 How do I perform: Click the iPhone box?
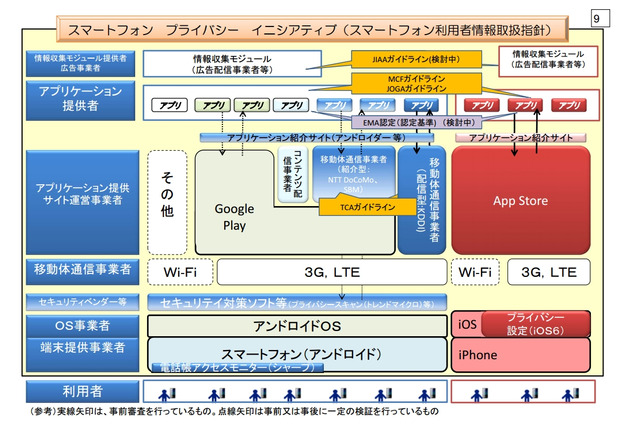pos(521,355)
